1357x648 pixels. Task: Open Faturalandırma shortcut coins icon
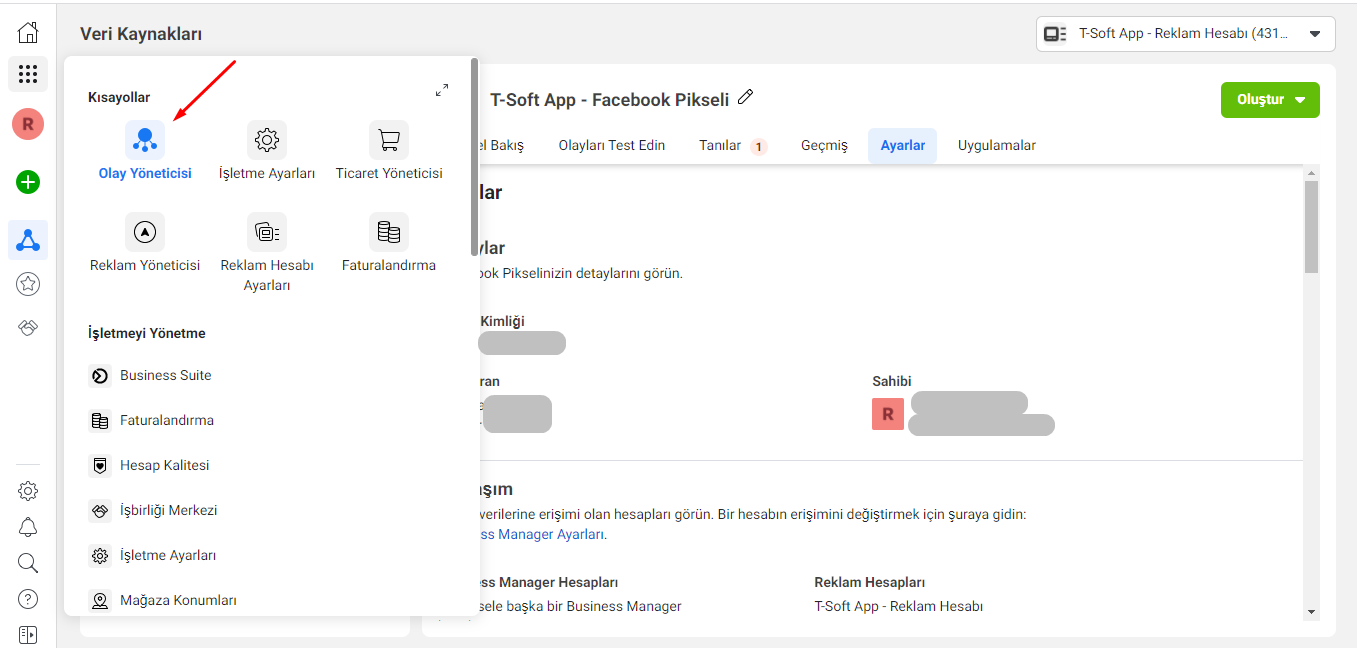click(389, 232)
